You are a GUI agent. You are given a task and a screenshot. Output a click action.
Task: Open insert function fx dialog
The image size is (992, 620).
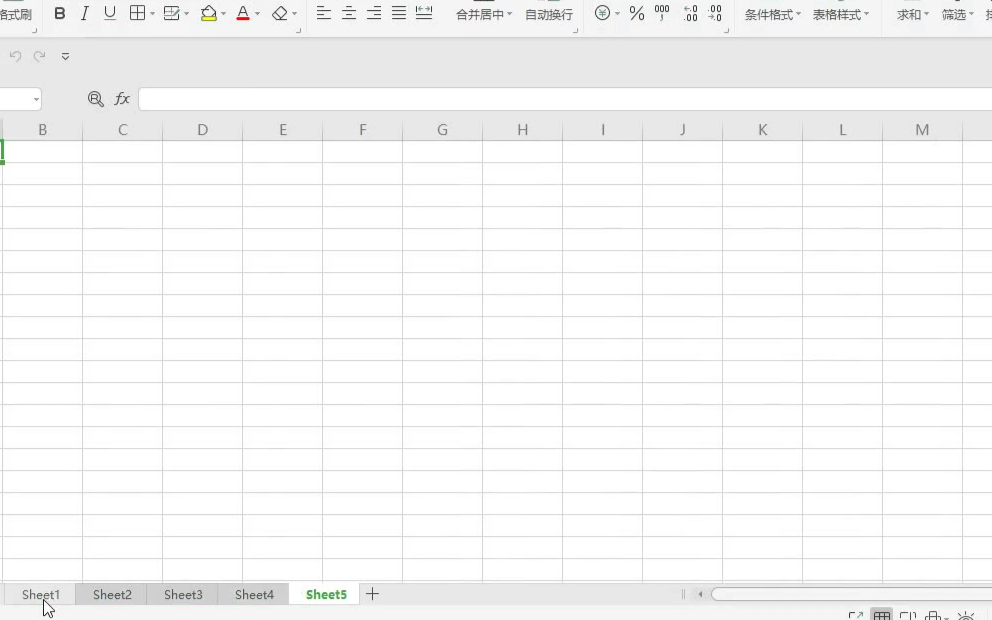[x=122, y=99]
